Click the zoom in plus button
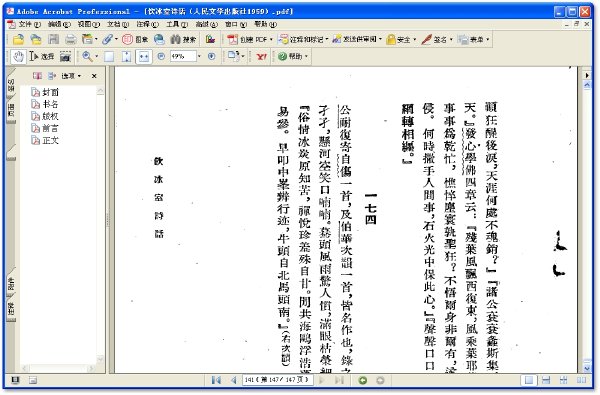This screenshot has height=395, width=600. [212, 56]
